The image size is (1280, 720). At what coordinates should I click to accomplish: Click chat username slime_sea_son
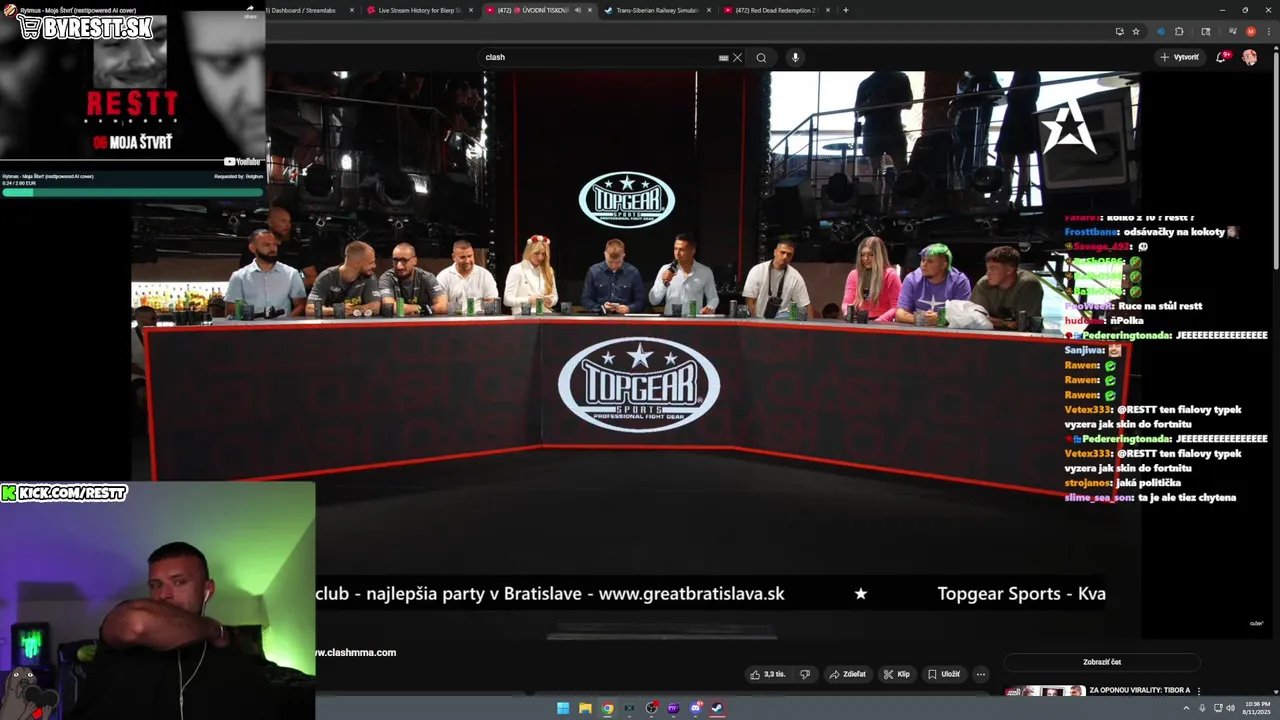pyautogui.click(x=1099, y=497)
